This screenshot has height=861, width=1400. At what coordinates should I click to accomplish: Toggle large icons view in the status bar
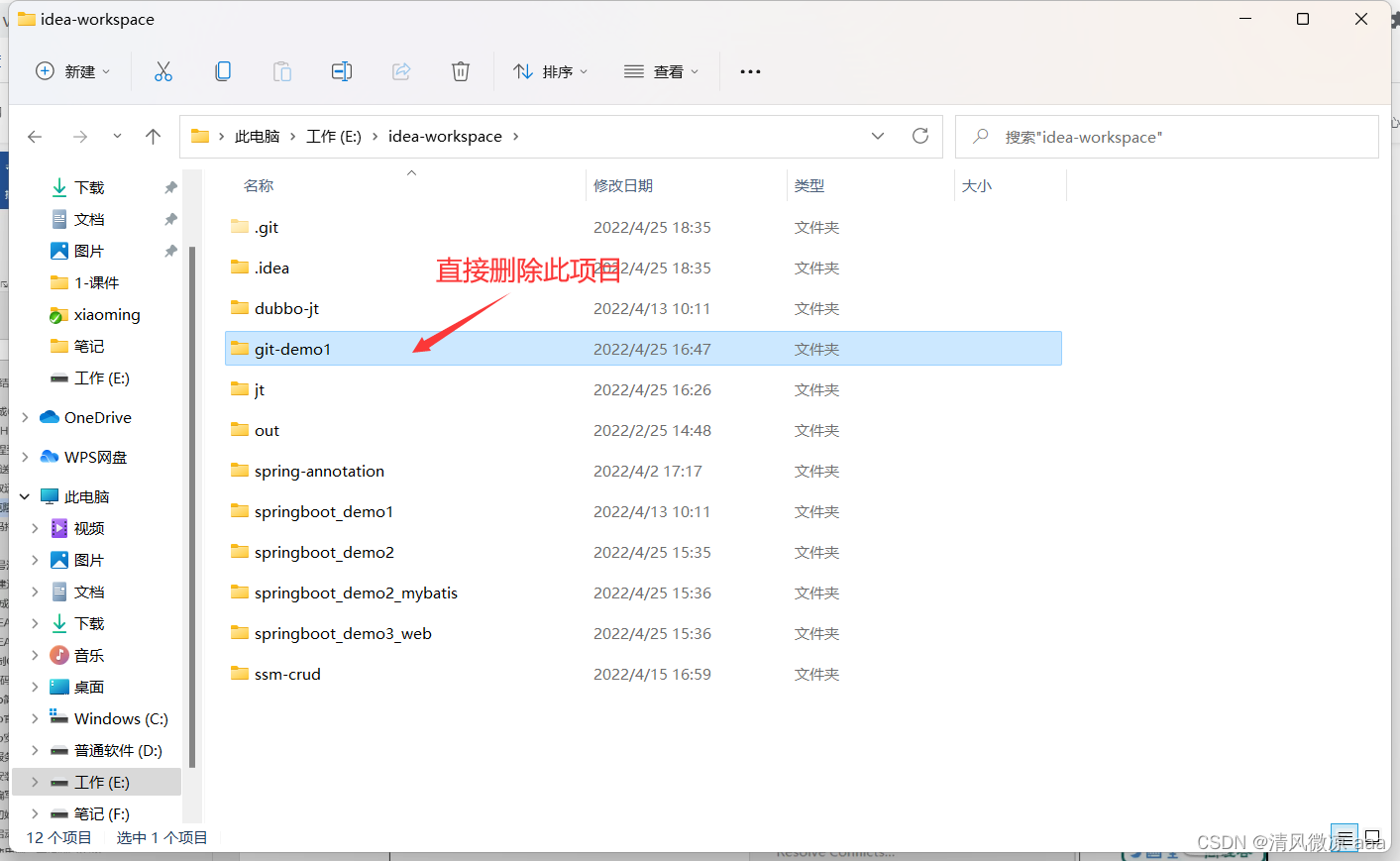click(x=1372, y=836)
